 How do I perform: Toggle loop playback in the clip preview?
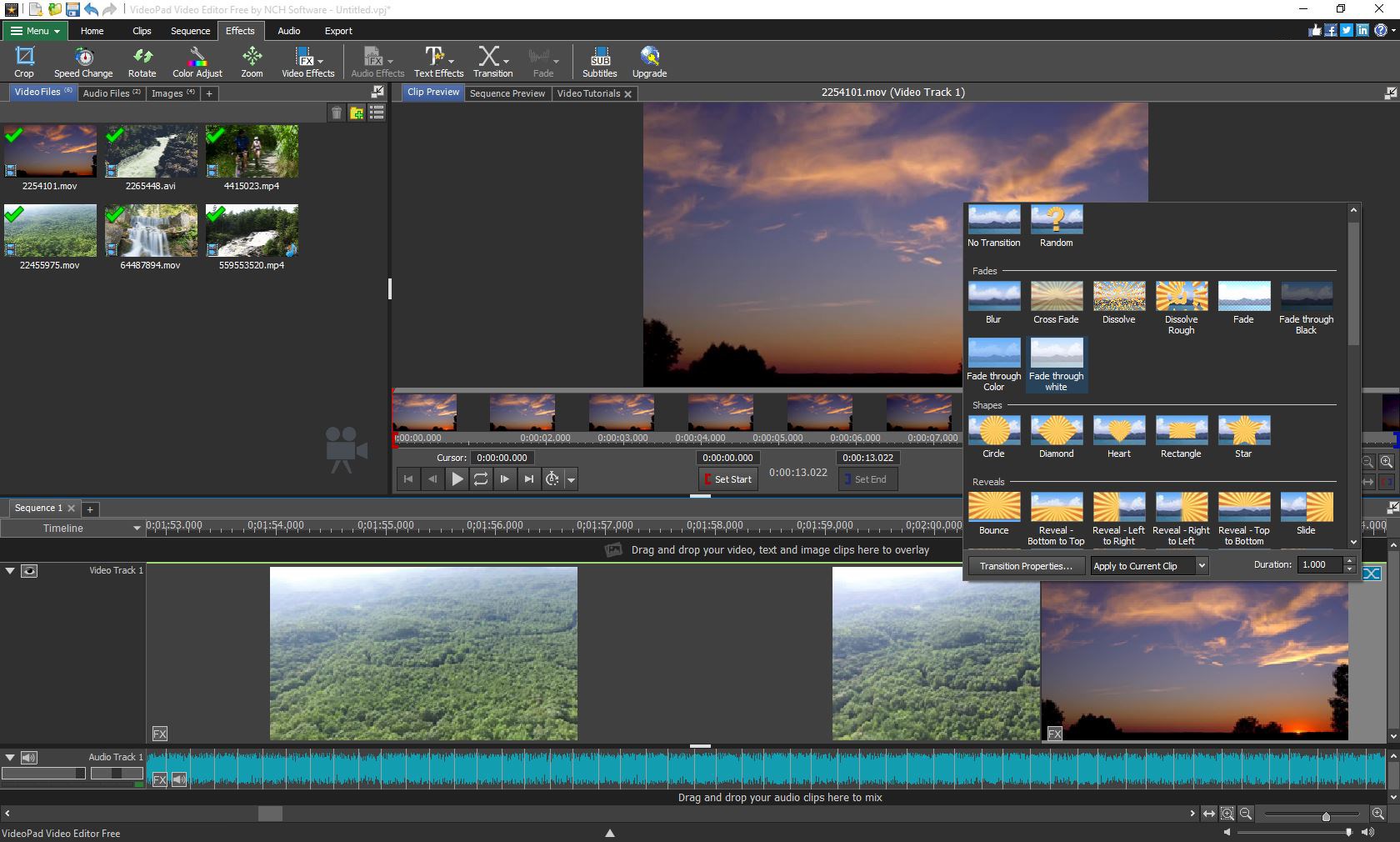point(482,479)
